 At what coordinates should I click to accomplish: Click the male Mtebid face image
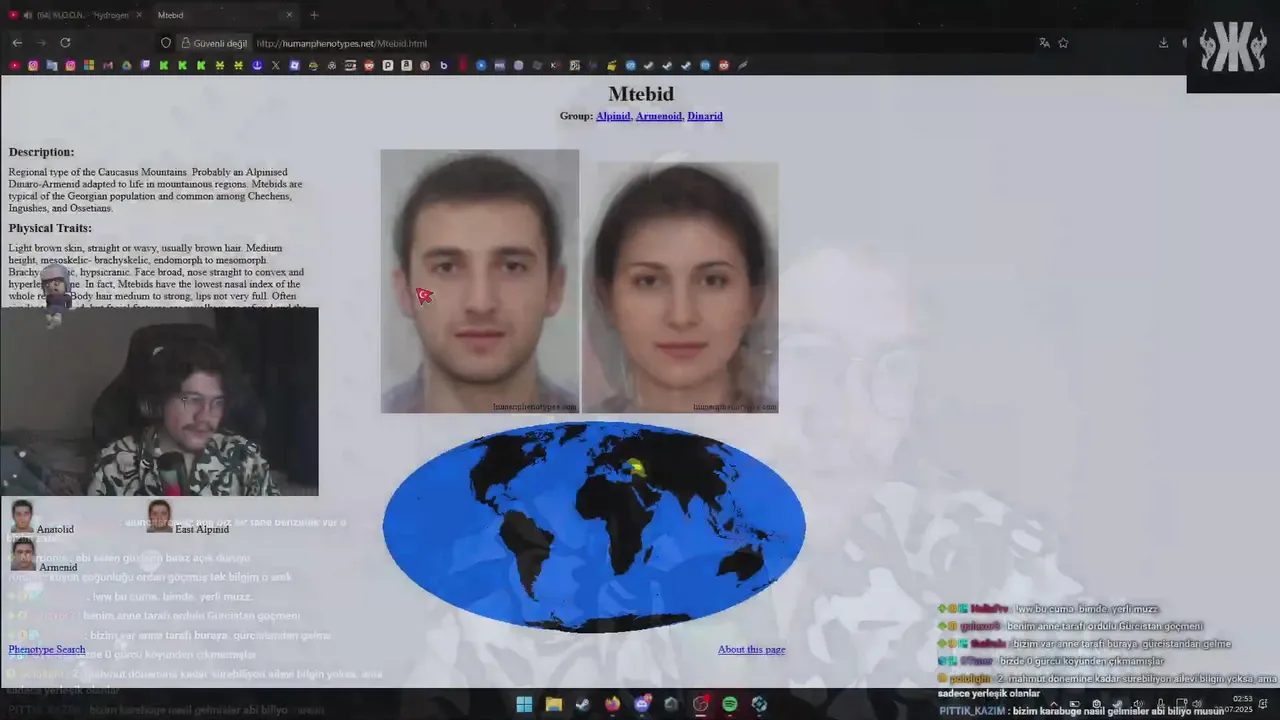480,281
